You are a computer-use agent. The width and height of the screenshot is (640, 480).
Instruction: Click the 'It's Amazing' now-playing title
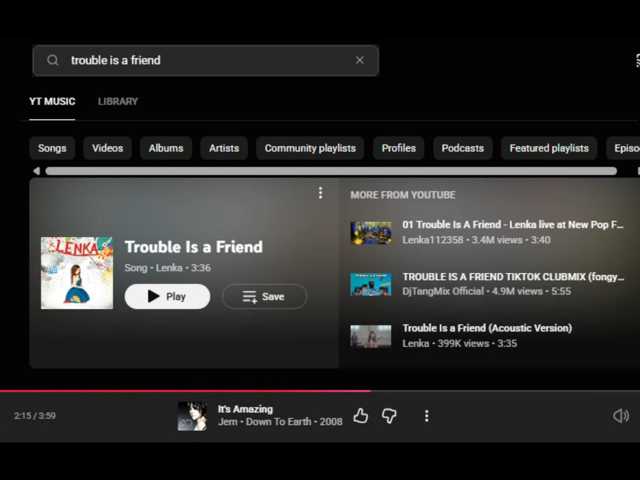245,409
